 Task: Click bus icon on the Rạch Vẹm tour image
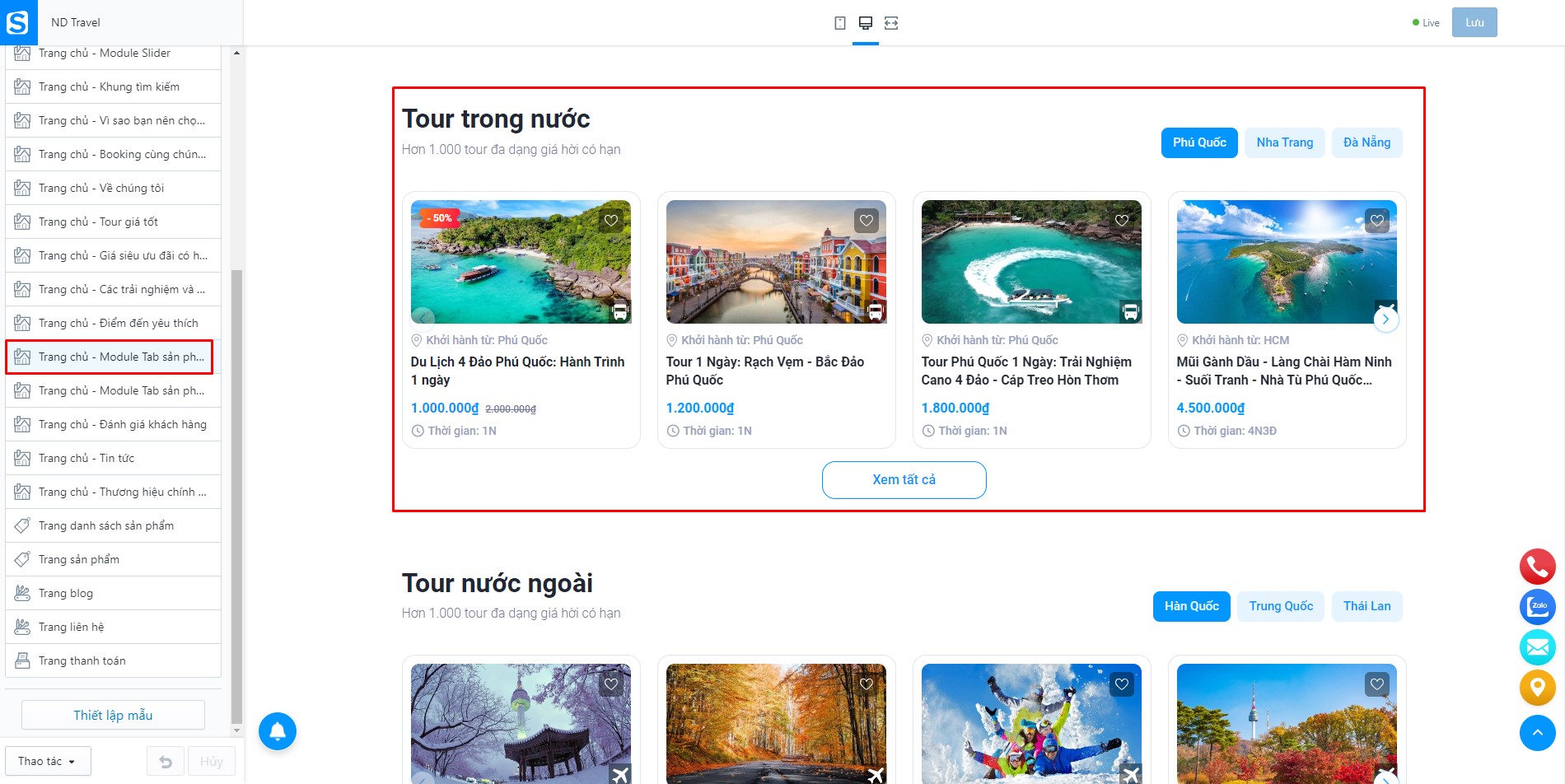point(876,312)
